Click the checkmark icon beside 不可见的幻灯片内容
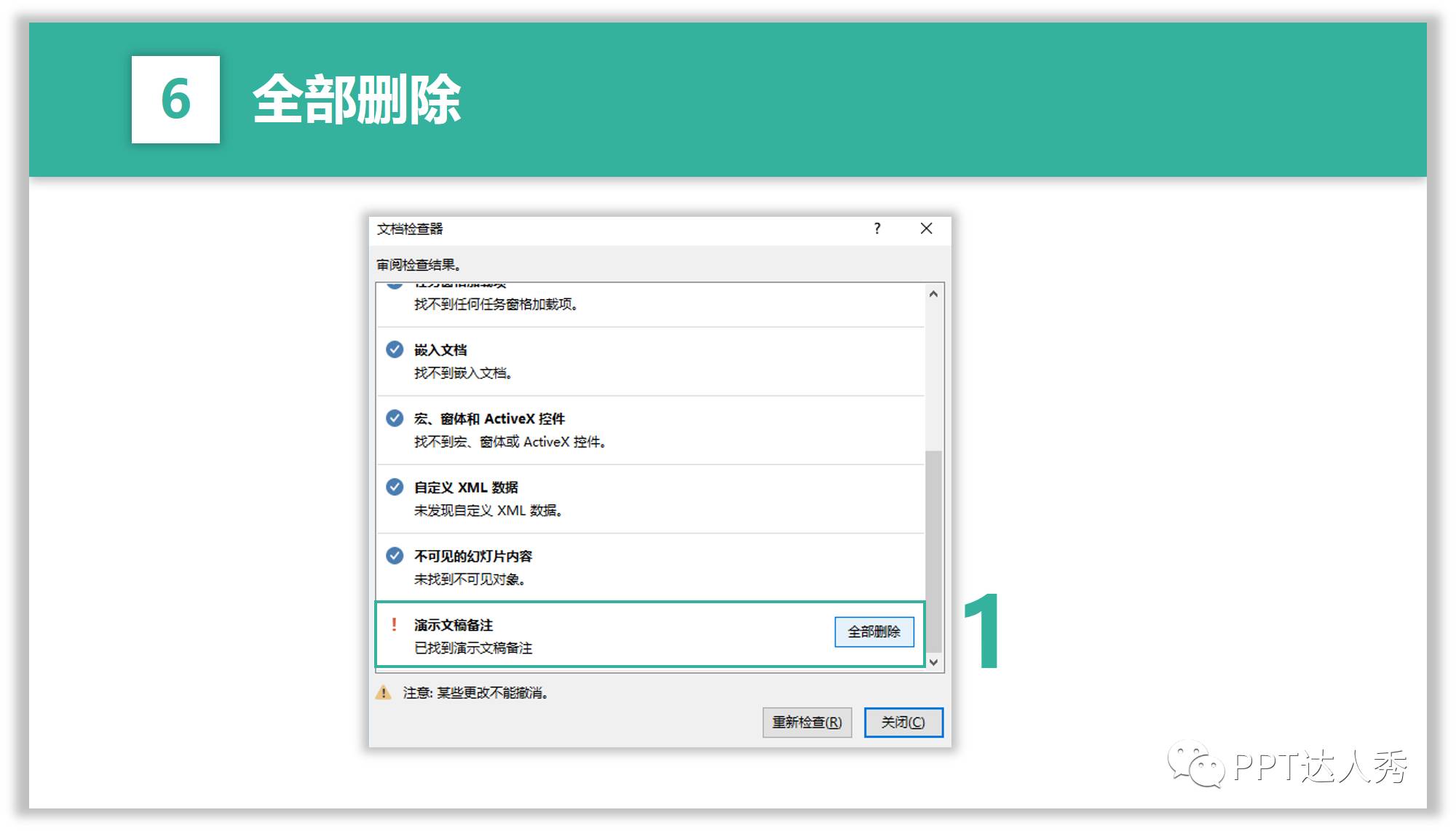The width and height of the screenshot is (1456, 831). (394, 555)
